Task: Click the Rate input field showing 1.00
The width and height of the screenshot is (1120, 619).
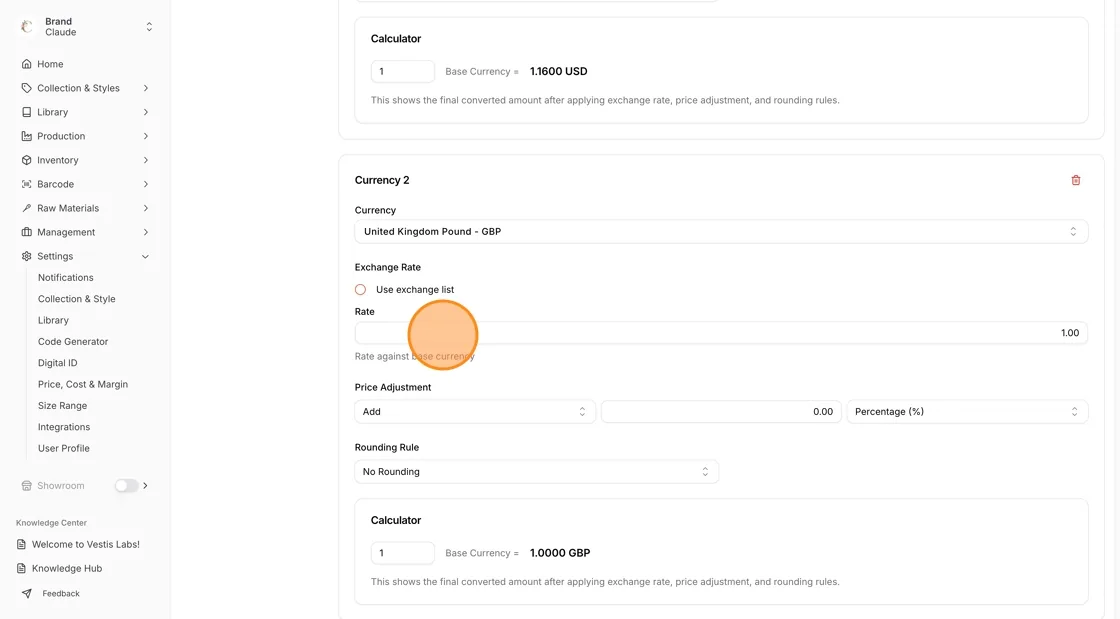Action: point(721,333)
